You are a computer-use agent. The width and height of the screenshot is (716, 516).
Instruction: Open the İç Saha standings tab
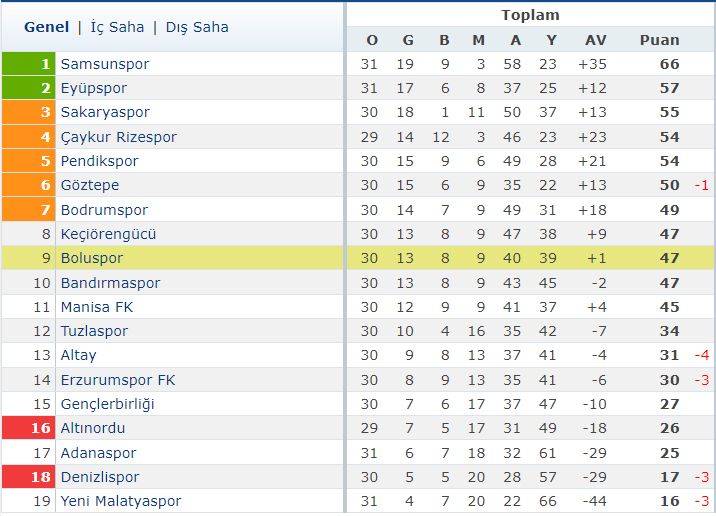point(117,27)
